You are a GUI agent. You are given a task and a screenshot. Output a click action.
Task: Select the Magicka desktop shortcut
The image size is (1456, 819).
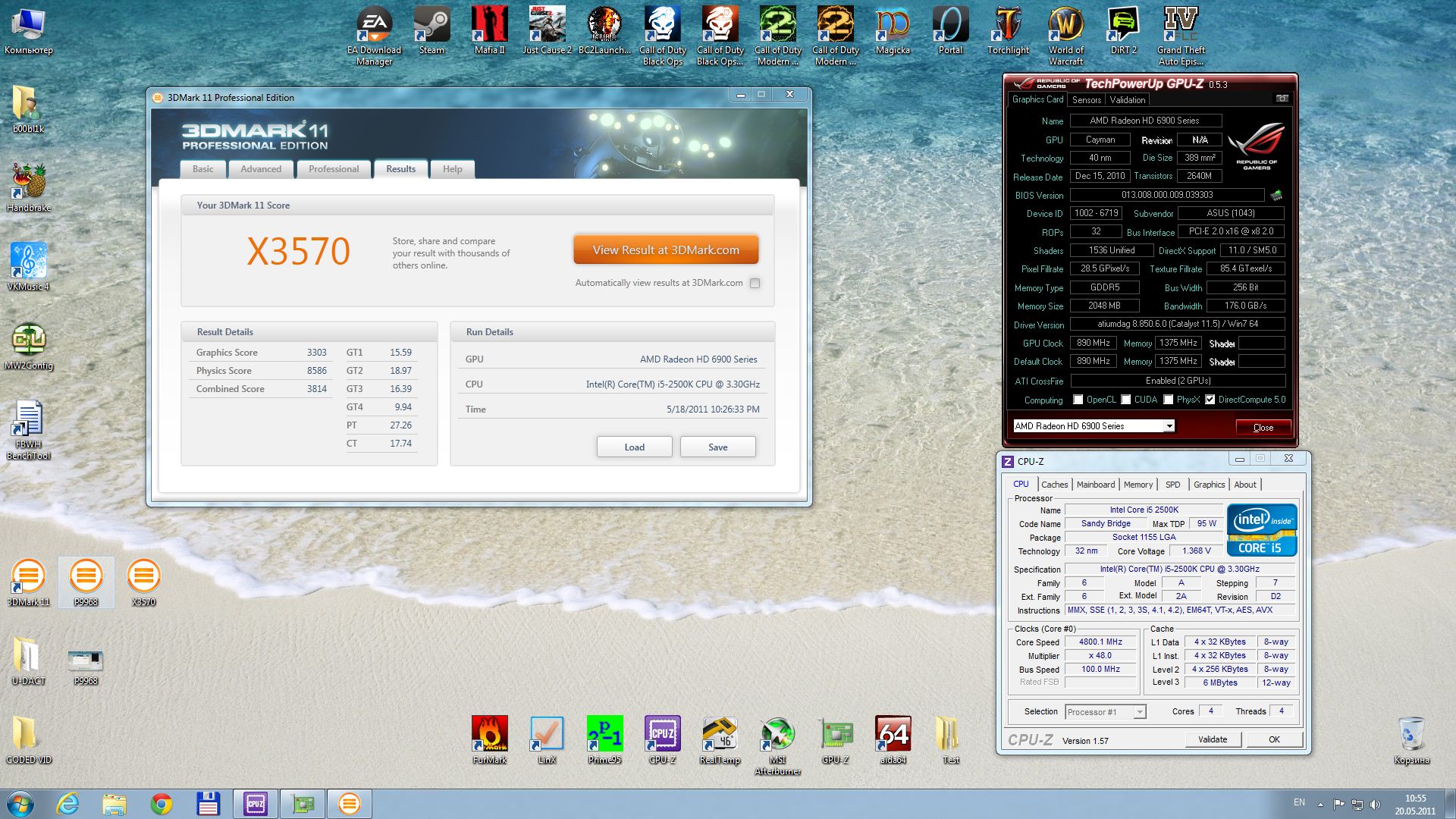click(x=893, y=31)
